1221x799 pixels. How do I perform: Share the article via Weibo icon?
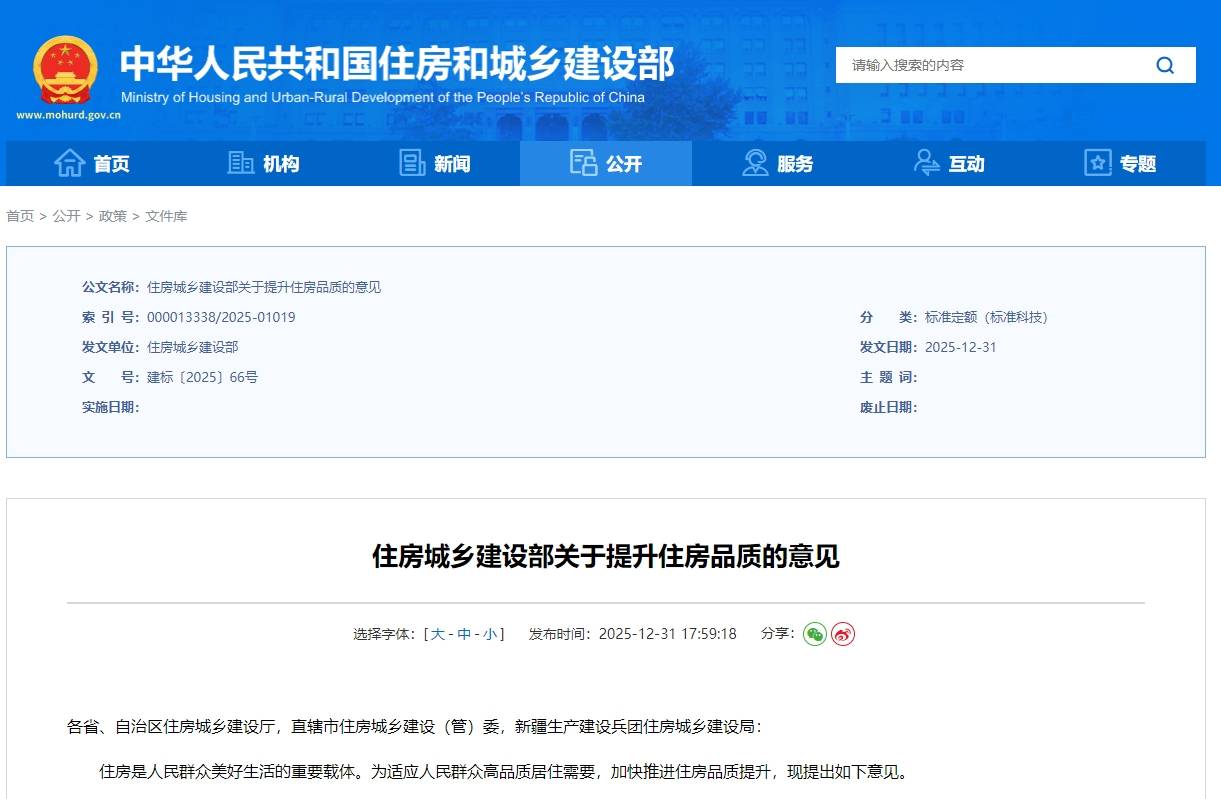pyautogui.click(x=843, y=634)
